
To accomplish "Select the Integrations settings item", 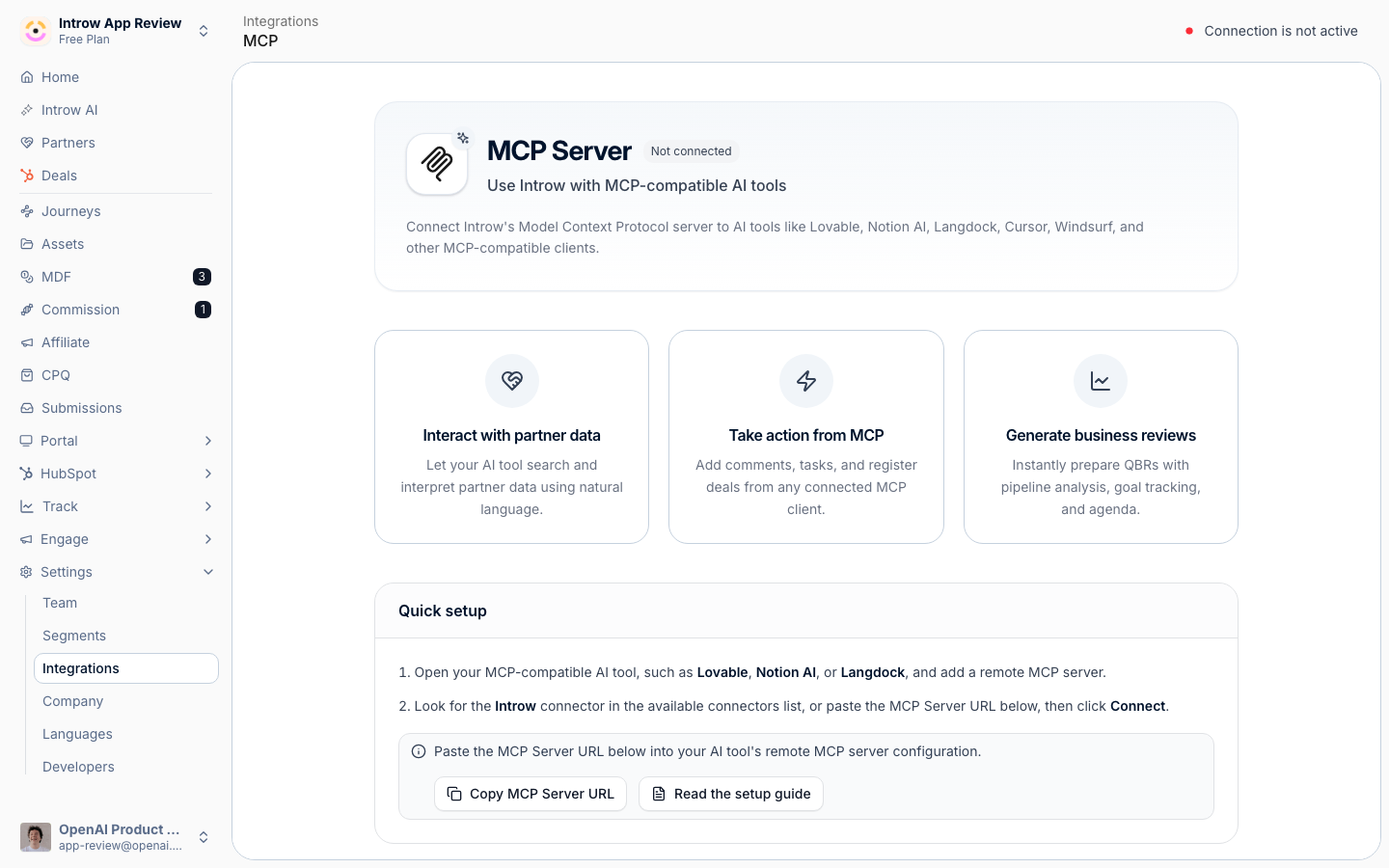I will coord(126,668).
